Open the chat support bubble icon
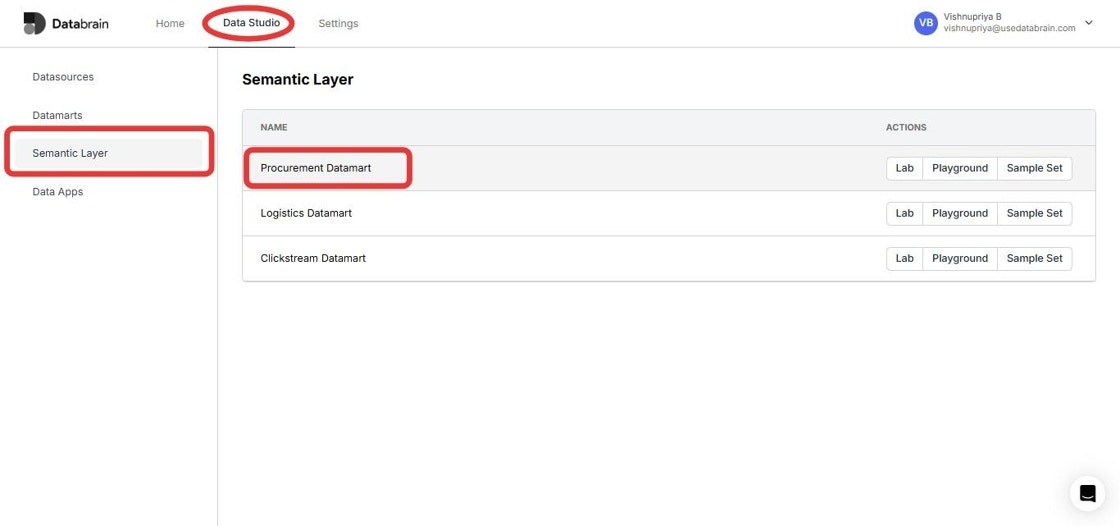 click(1087, 493)
